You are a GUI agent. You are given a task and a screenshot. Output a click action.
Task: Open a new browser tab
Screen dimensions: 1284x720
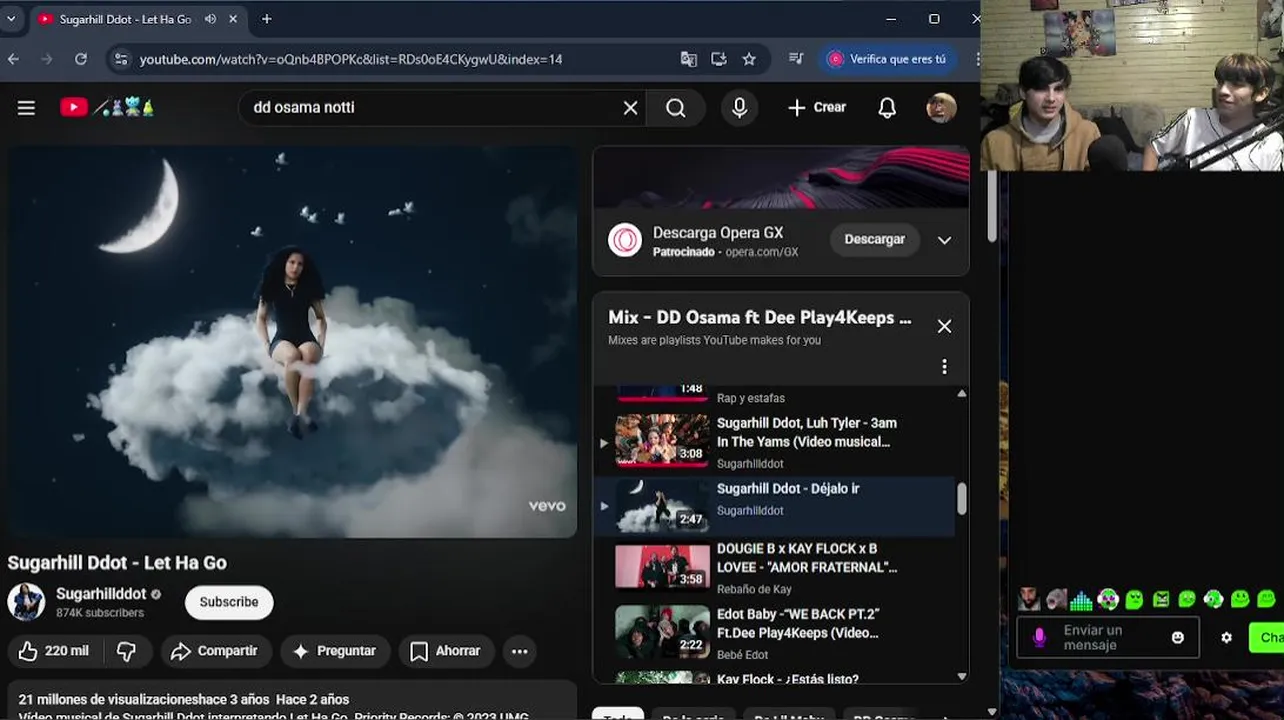pyautogui.click(x=266, y=19)
